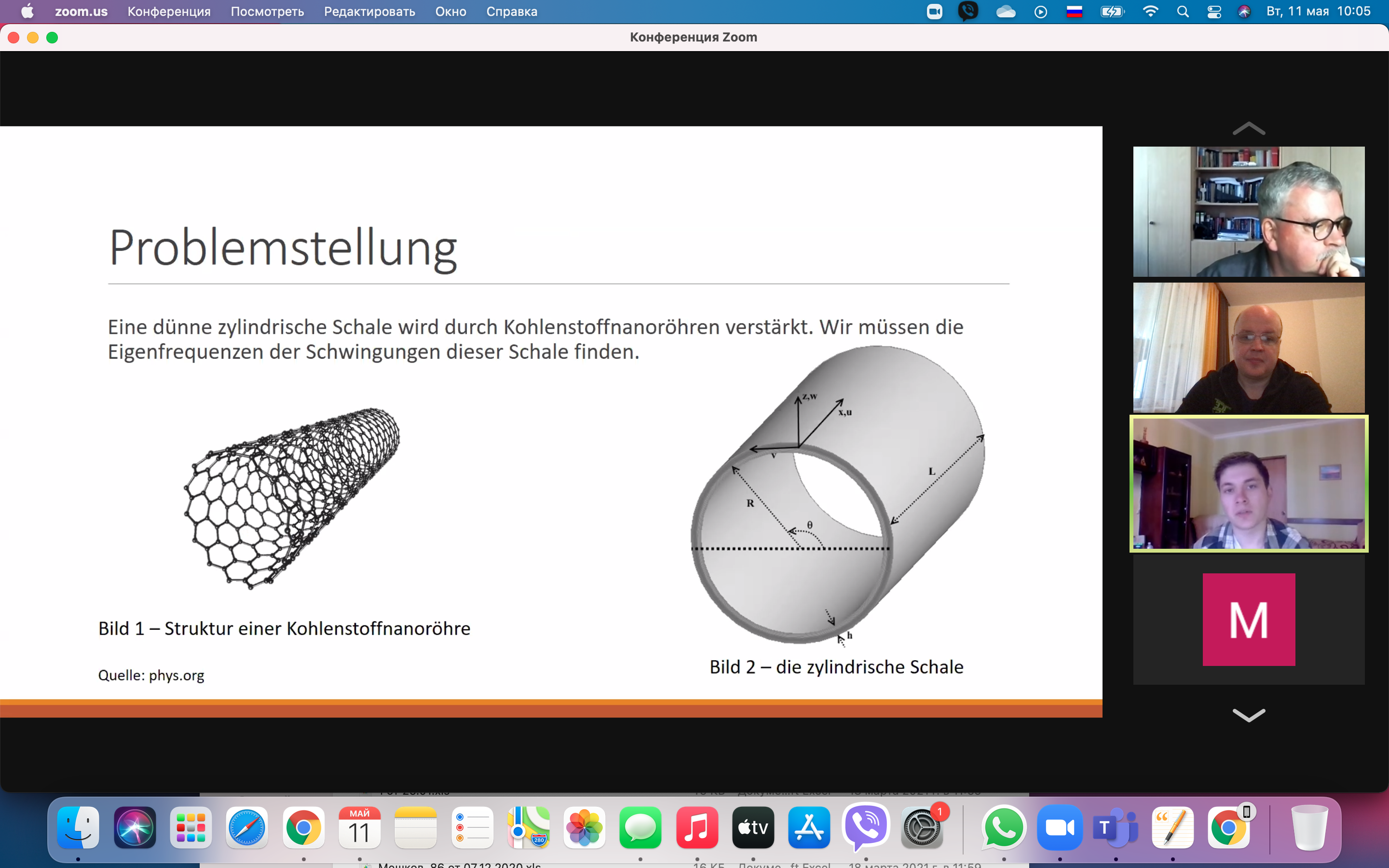
Task: Open Chrome with phone badge in Dock
Action: click(1228, 827)
